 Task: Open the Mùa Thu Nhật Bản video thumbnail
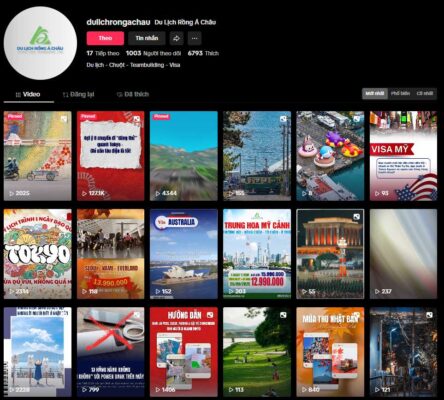click(x=330, y=352)
